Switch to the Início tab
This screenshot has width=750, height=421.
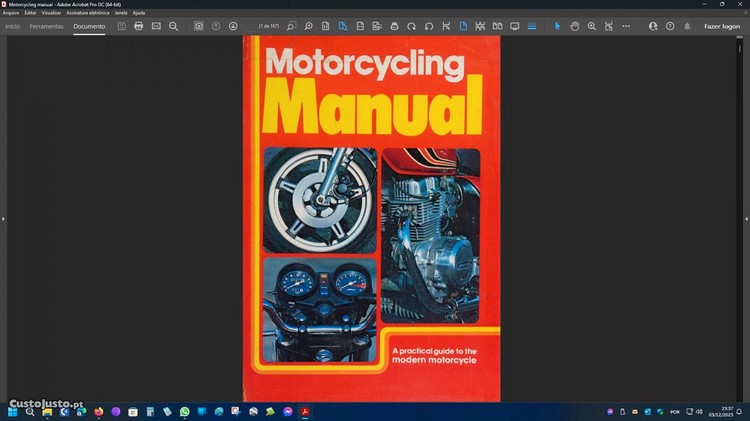(x=12, y=26)
